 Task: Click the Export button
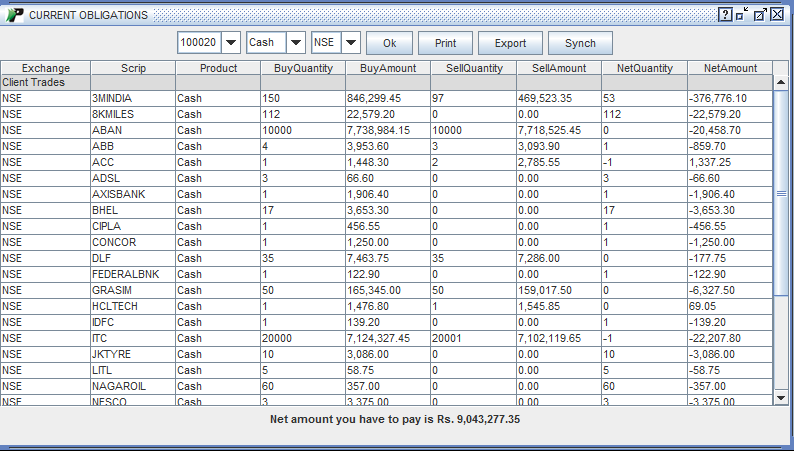[510, 43]
